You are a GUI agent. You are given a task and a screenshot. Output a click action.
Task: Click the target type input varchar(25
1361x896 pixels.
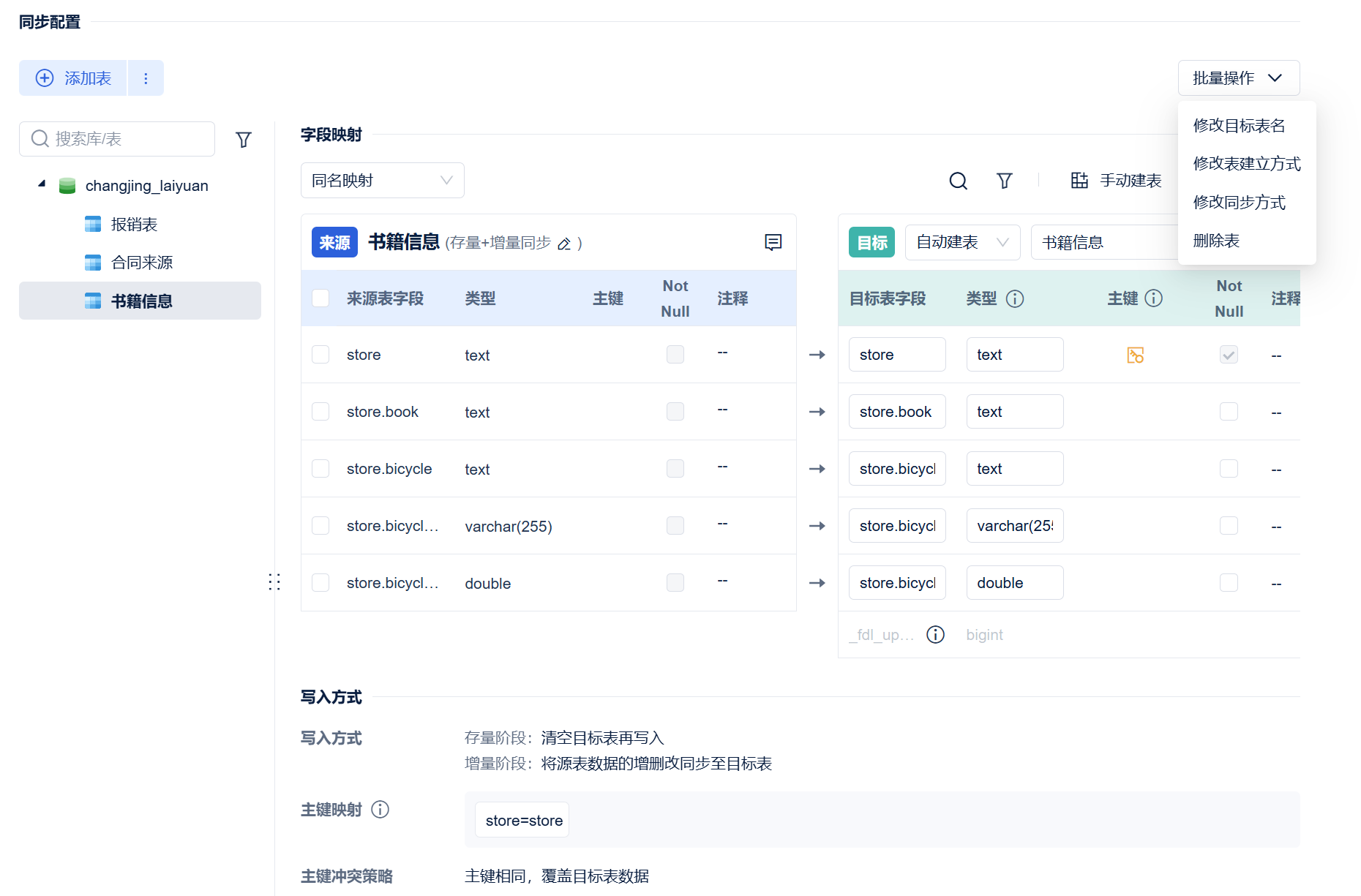pos(1015,526)
